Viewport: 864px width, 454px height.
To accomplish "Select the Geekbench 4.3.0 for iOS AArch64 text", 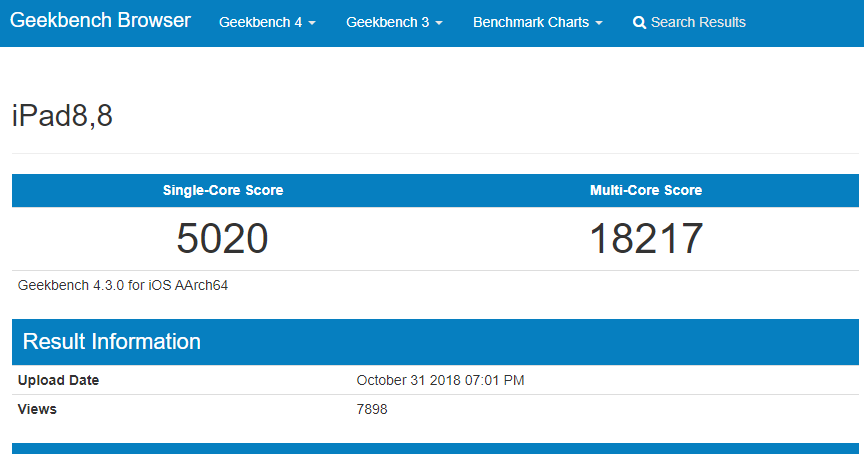I will 123,285.
